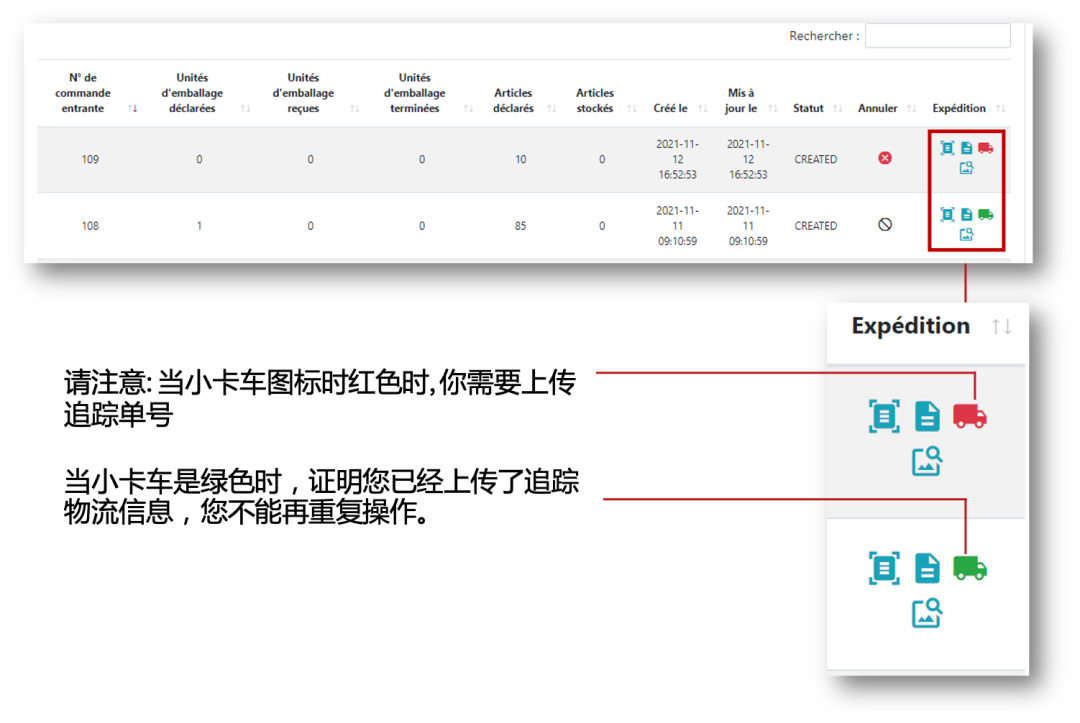Sort by Mis à jour le column
This screenshot has width=1080, height=723.
click(x=741, y=100)
